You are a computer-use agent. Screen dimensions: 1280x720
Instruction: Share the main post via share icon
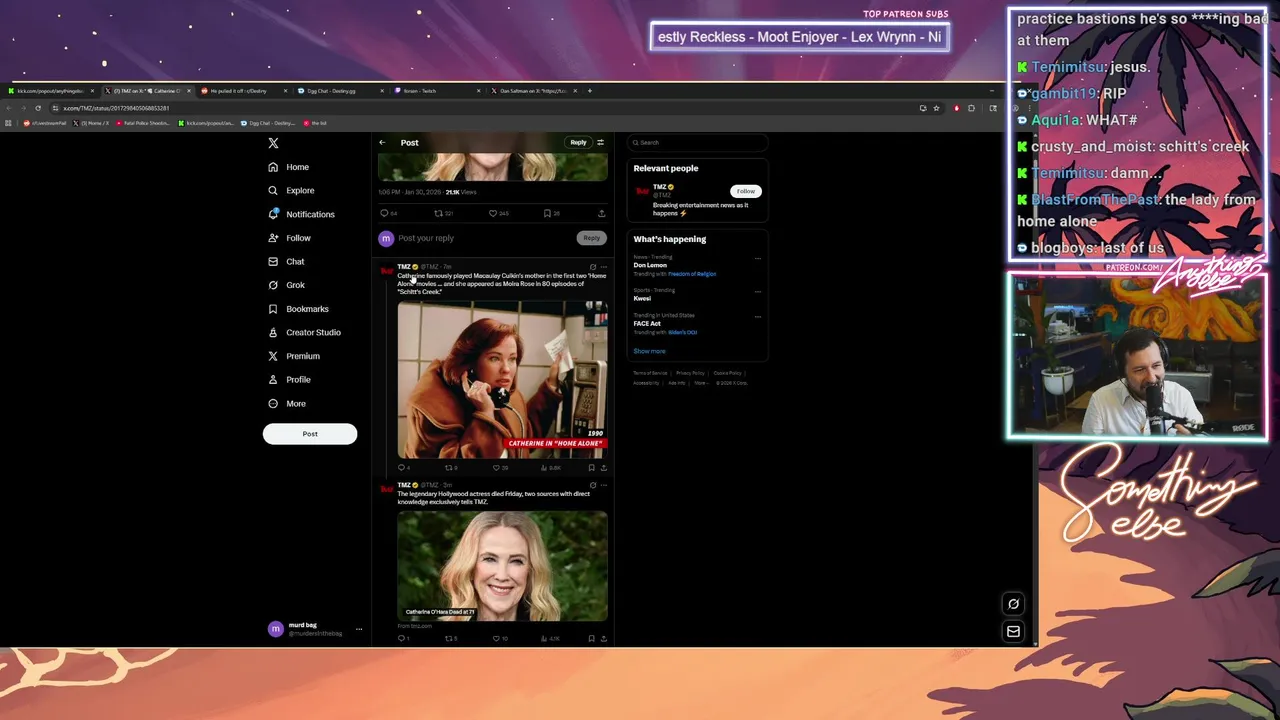tap(601, 213)
